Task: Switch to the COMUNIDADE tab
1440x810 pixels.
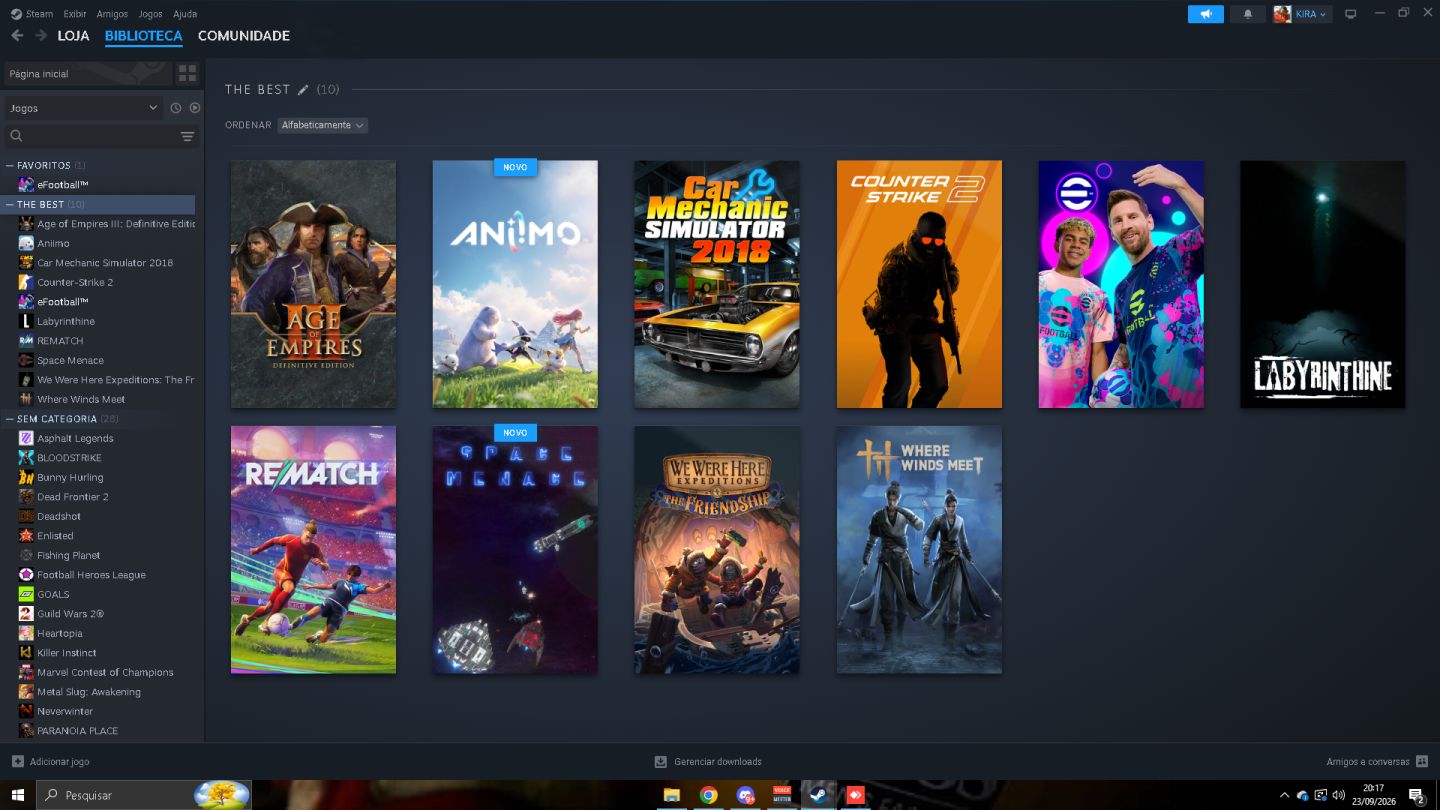Action: 244,36
